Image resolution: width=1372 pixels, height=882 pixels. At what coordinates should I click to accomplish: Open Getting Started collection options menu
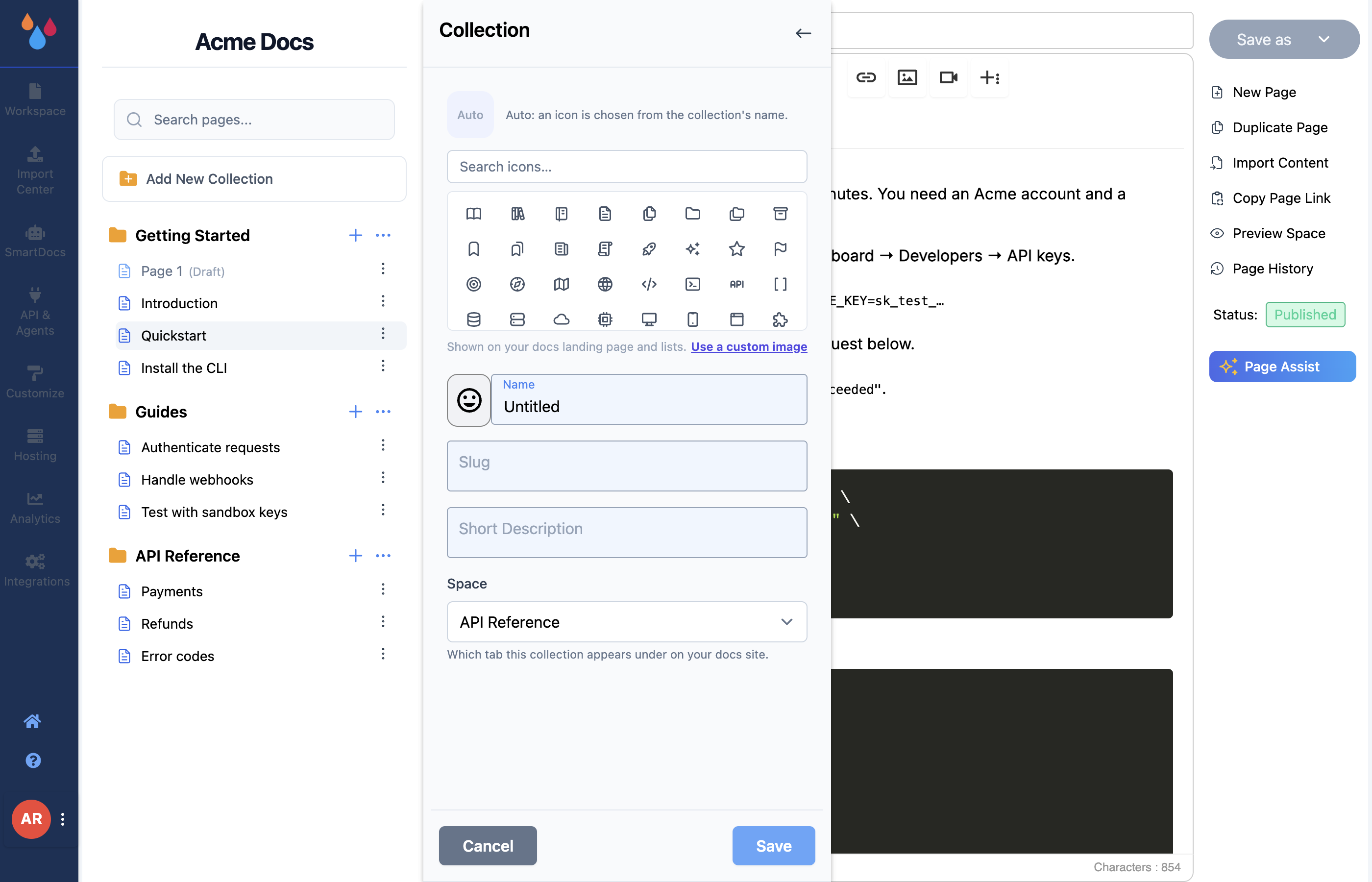point(383,235)
